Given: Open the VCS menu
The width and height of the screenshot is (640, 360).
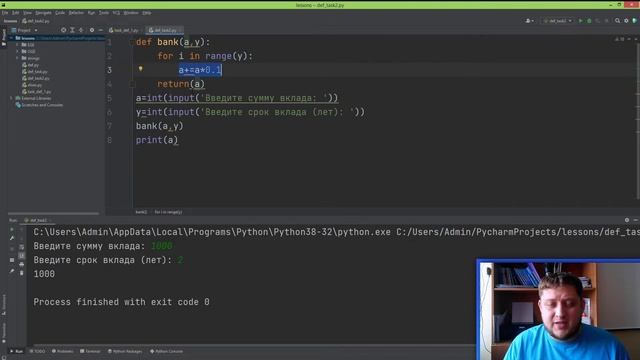Looking at the screenshot, I should (116, 13).
